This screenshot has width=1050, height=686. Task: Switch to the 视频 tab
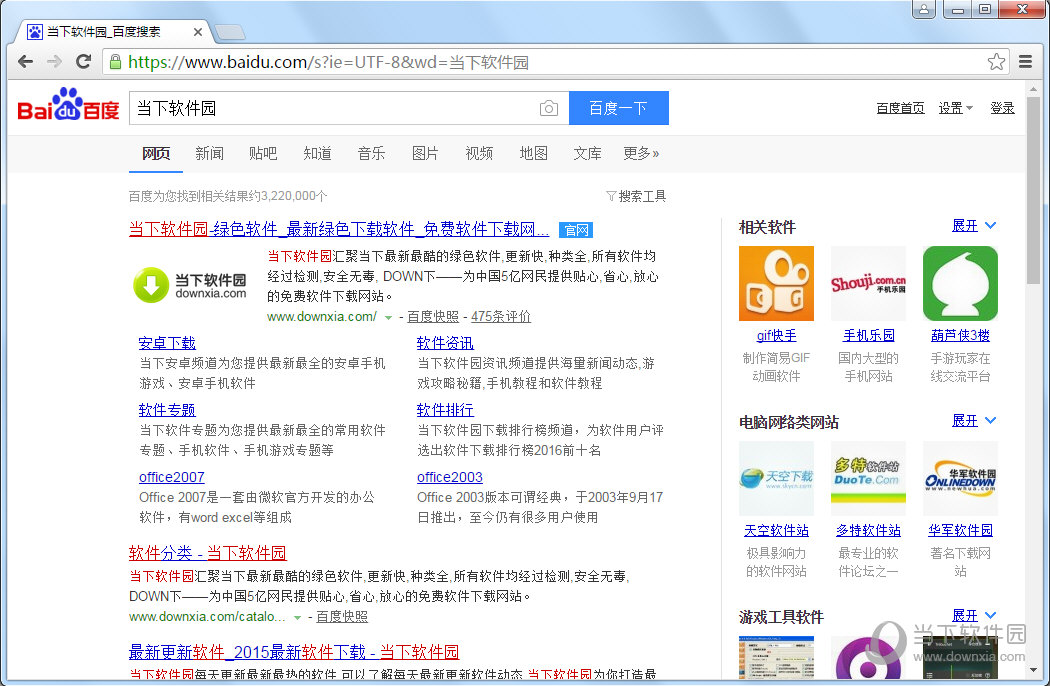[x=479, y=153]
